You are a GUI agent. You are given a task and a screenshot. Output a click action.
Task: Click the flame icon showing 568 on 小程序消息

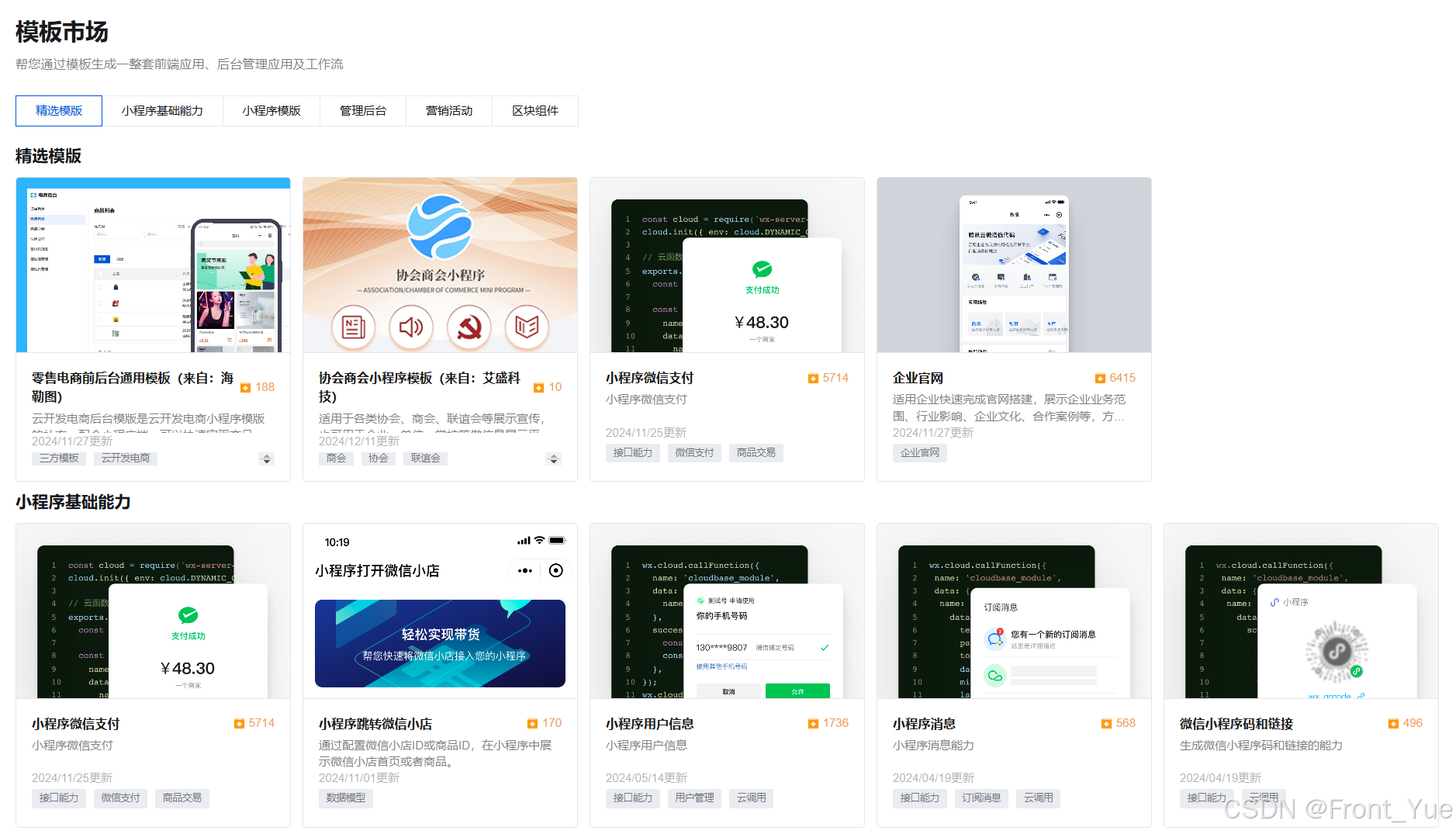coord(1105,723)
